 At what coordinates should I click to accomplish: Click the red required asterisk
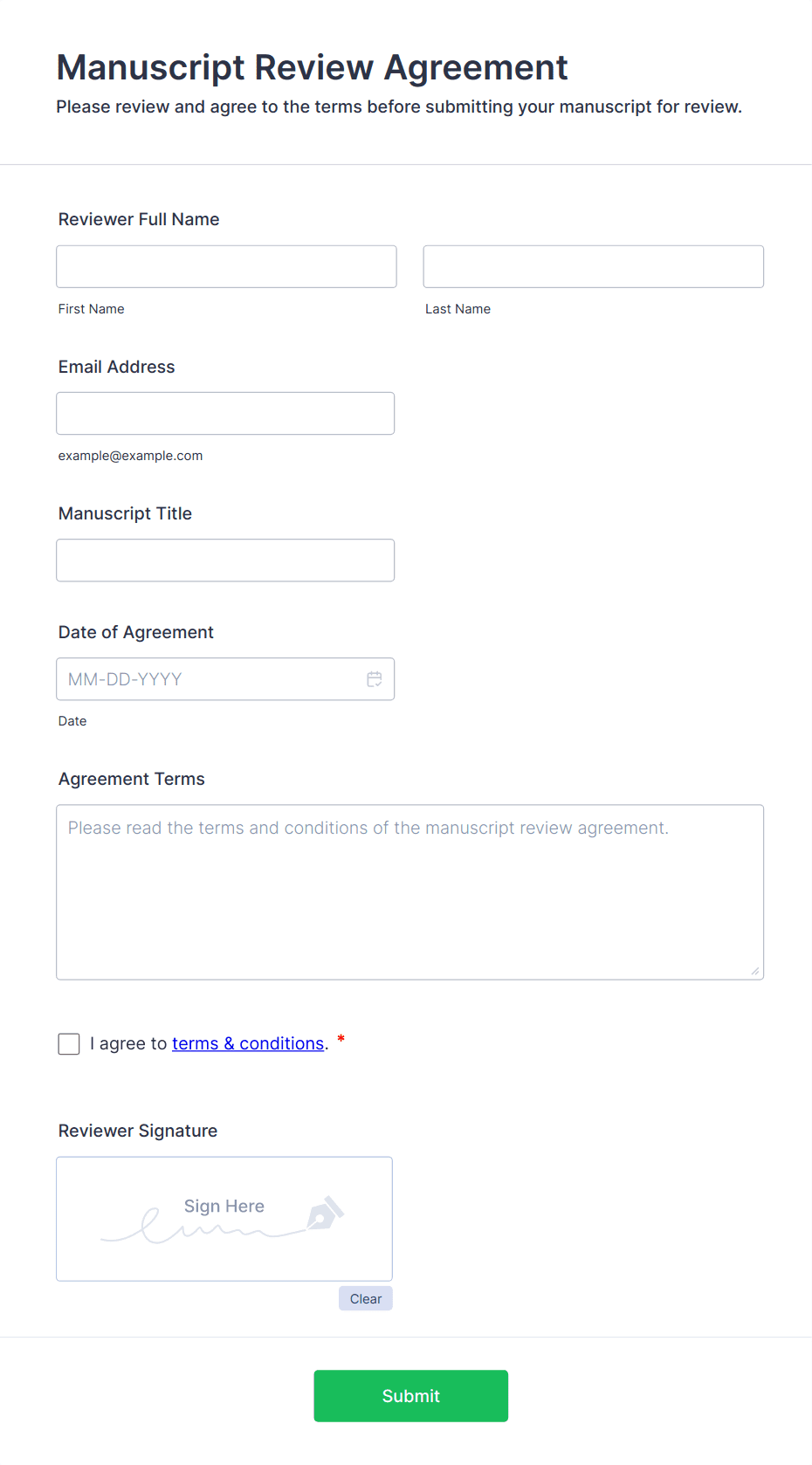pos(341,1039)
